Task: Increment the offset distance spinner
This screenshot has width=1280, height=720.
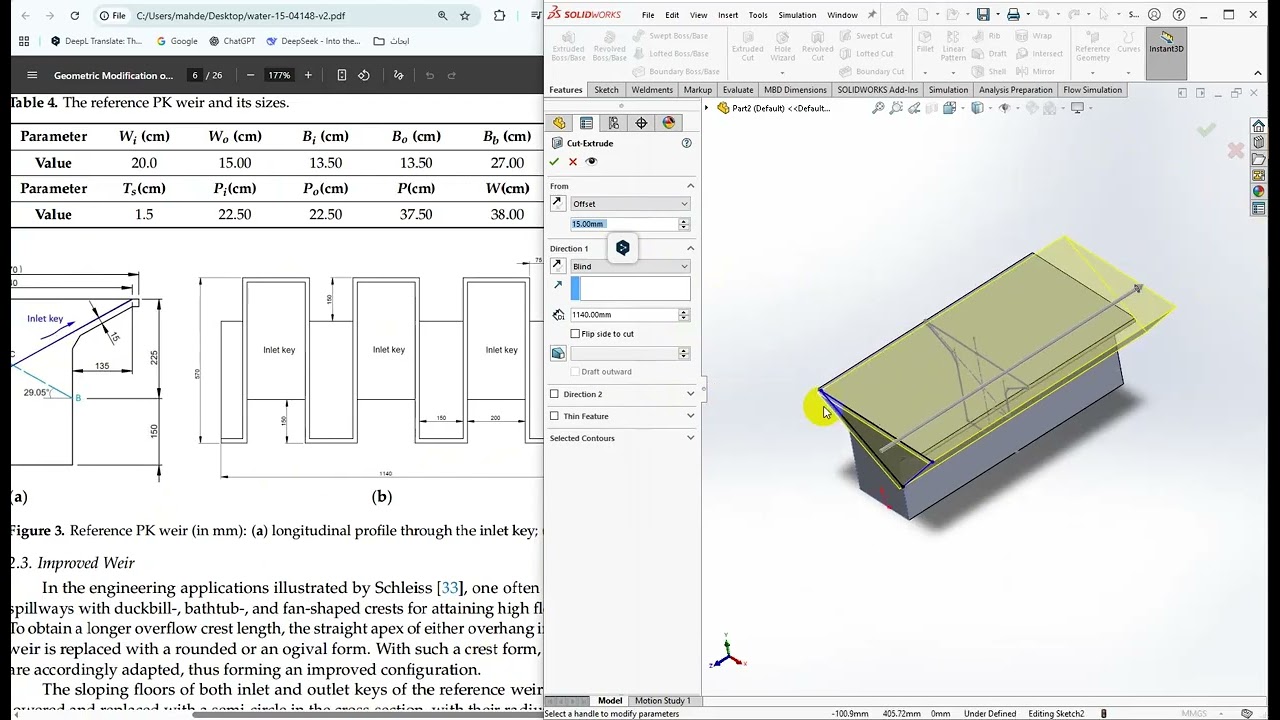Action: click(x=684, y=221)
